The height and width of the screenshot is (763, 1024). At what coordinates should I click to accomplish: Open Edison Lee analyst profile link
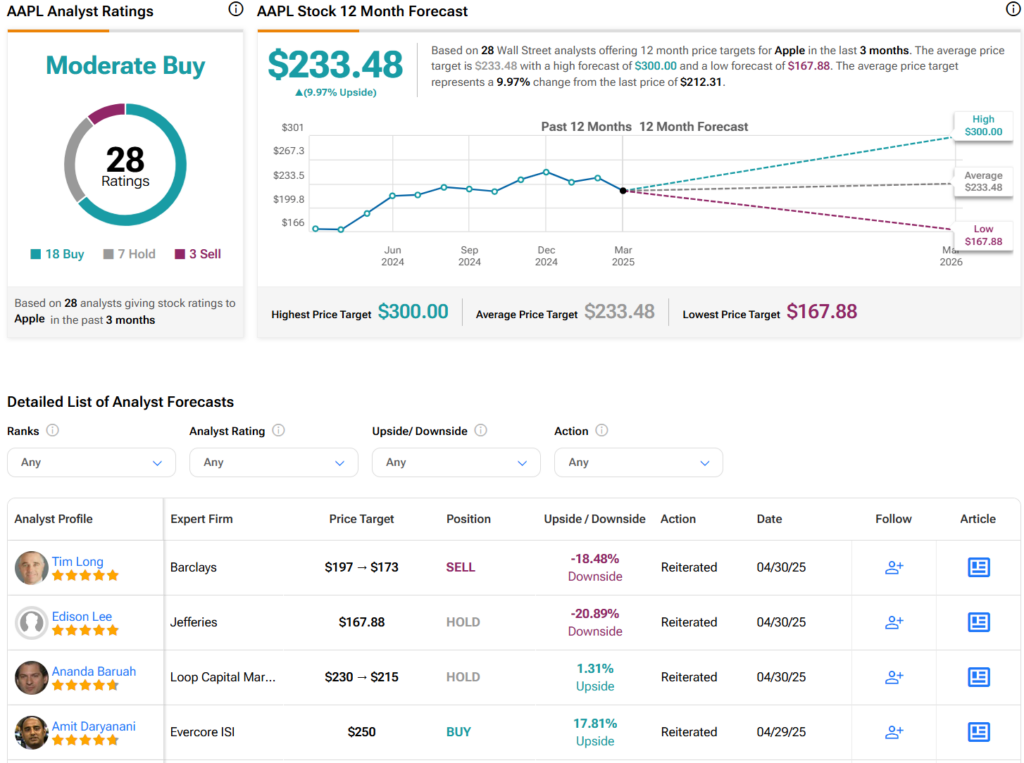coord(82,616)
